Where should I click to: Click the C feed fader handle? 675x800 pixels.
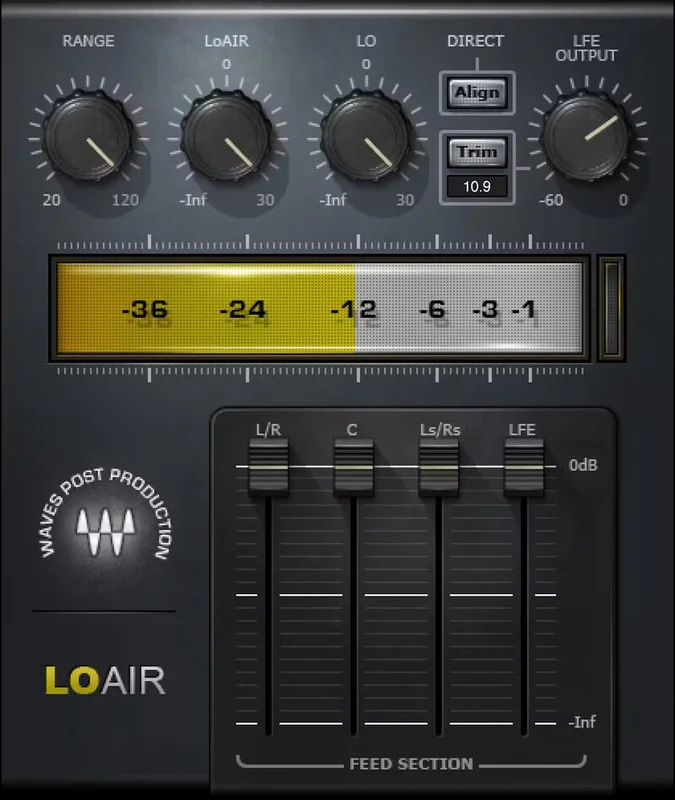click(x=353, y=467)
